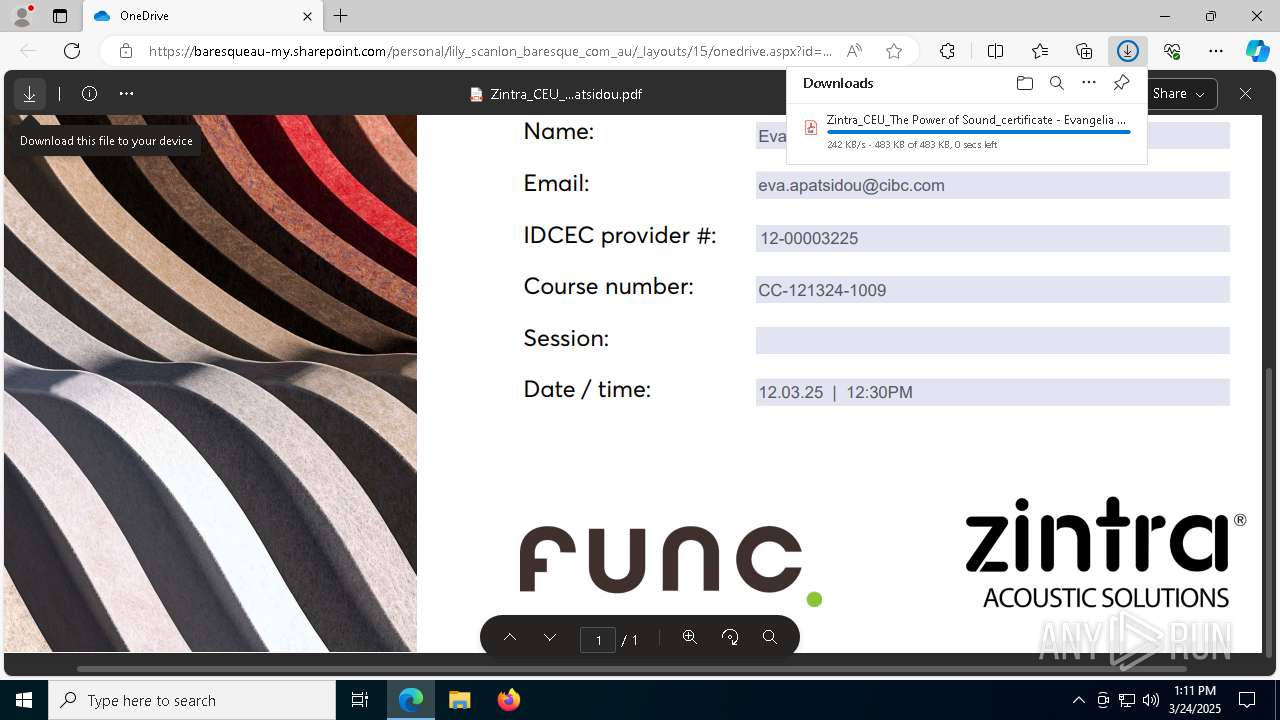The image size is (1280, 720).
Task: Open the browser profile icon
Action: pos(22,16)
